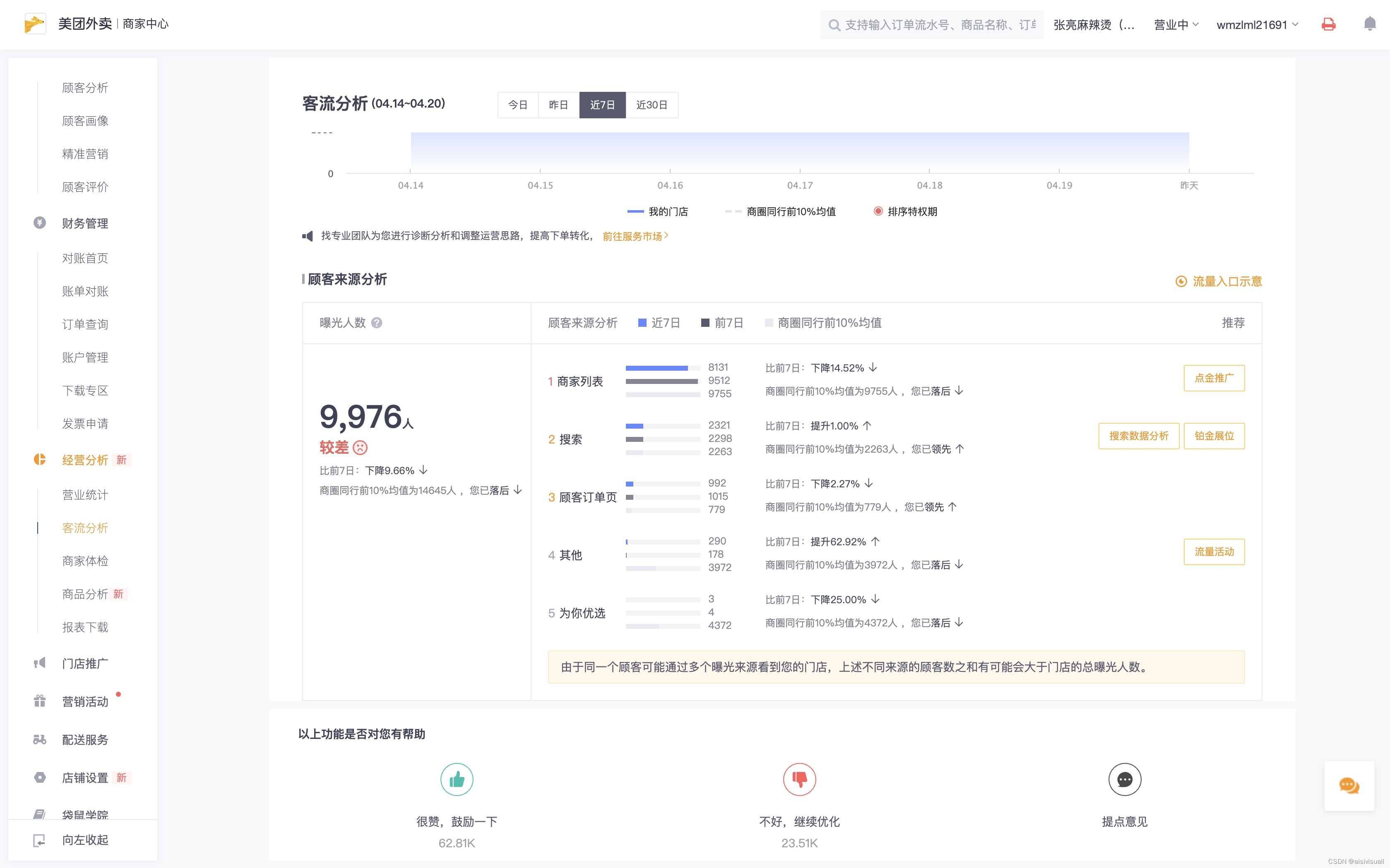Click the red printer icon
Viewport: 1390px width, 868px height.
[x=1329, y=24]
